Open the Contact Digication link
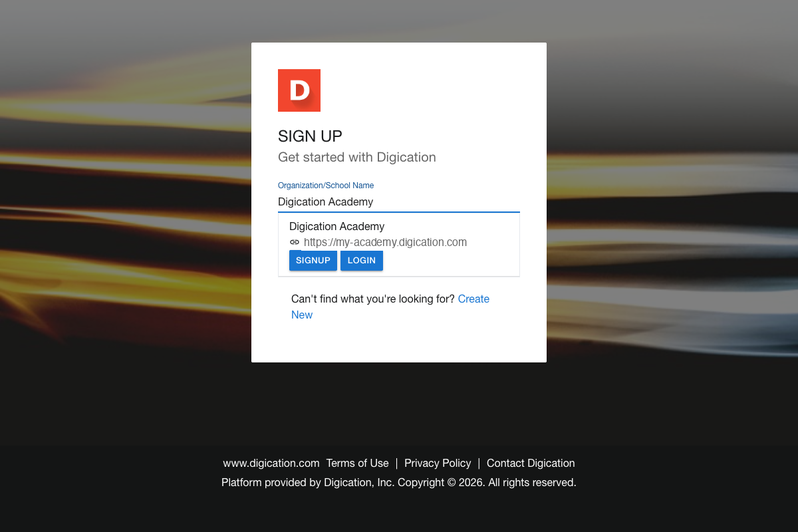The width and height of the screenshot is (798, 532). coord(531,463)
